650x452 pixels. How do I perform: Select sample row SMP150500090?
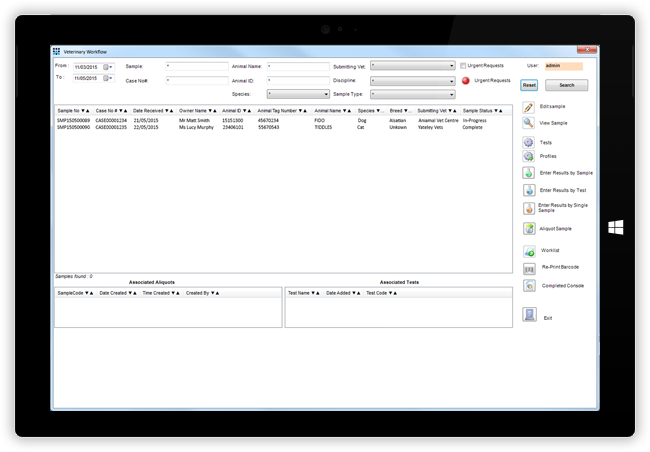[283, 127]
